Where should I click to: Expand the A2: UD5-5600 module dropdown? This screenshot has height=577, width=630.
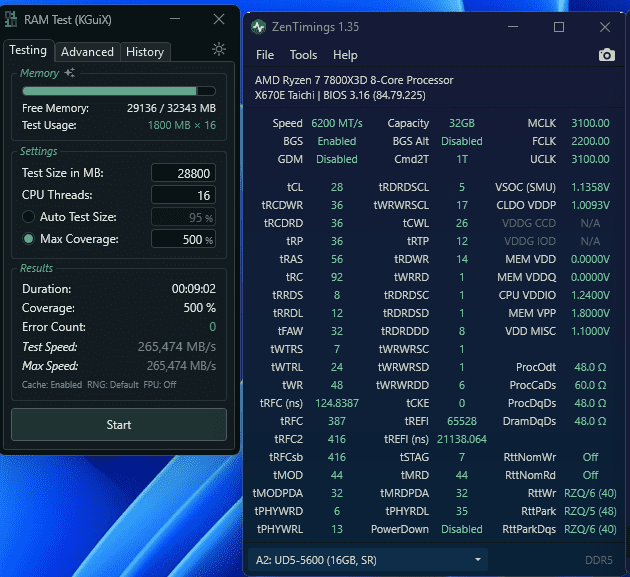(x=368, y=560)
